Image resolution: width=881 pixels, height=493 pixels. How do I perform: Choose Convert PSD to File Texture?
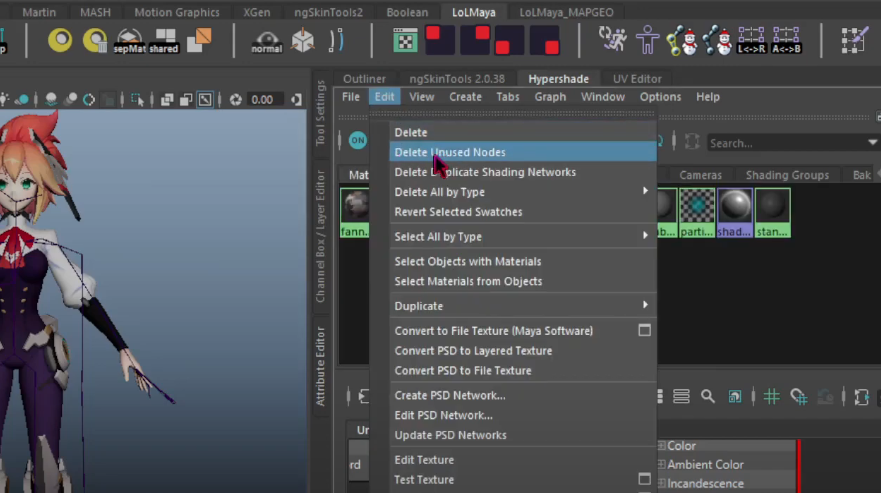point(523,370)
